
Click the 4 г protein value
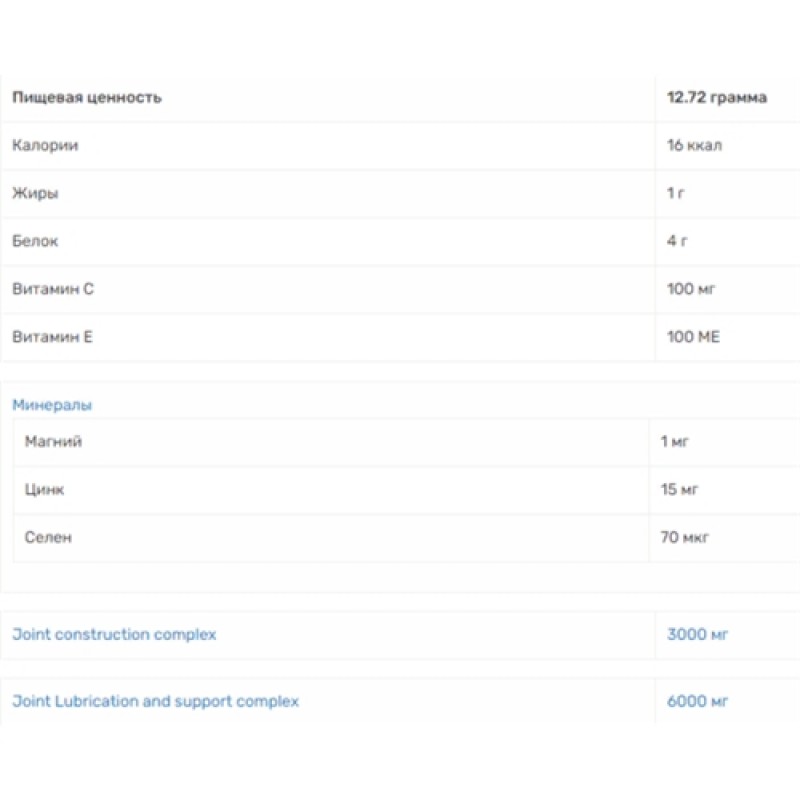click(676, 241)
